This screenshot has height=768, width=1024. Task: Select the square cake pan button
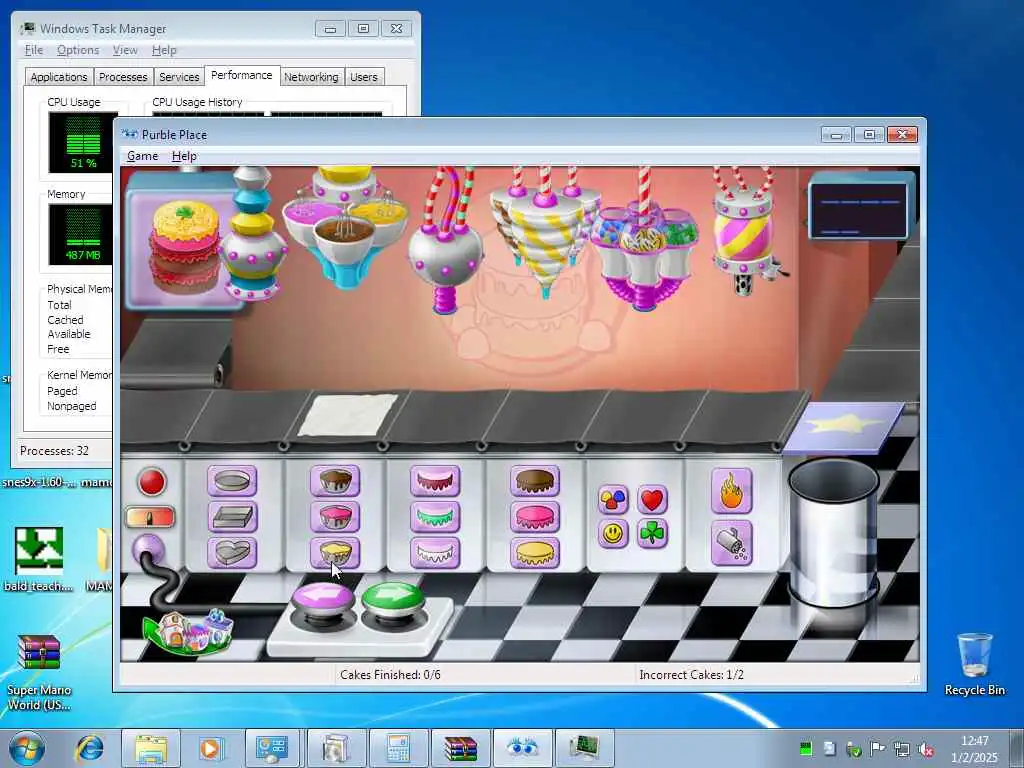coord(232,517)
